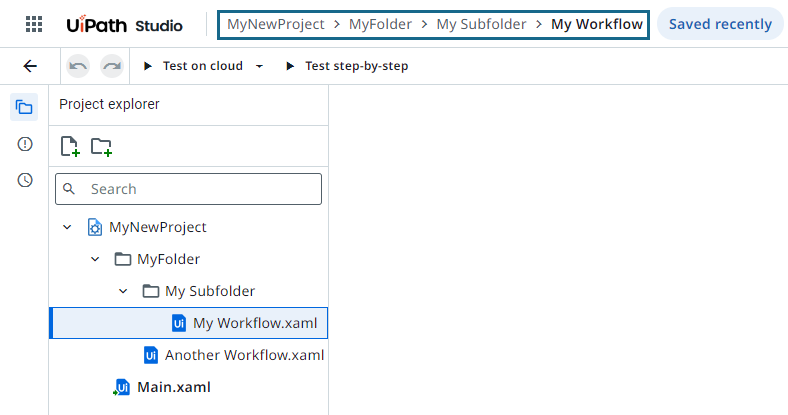Open the errors panel sidebar icon
This screenshot has width=788, height=415.
click(x=25, y=144)
